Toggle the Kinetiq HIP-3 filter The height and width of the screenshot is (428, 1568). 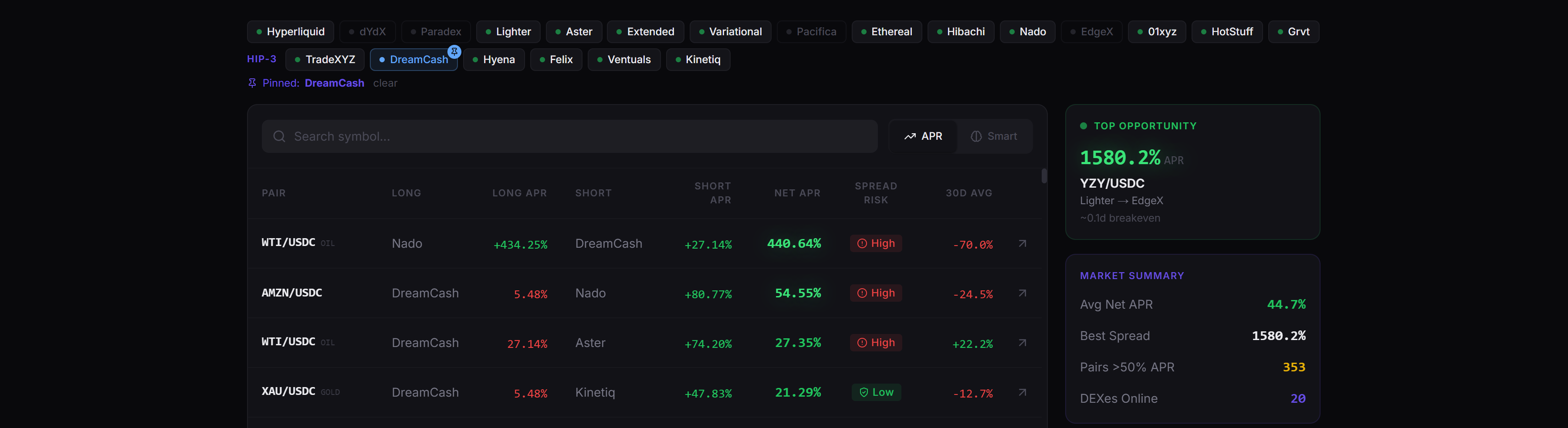click(x=698, y=60)
